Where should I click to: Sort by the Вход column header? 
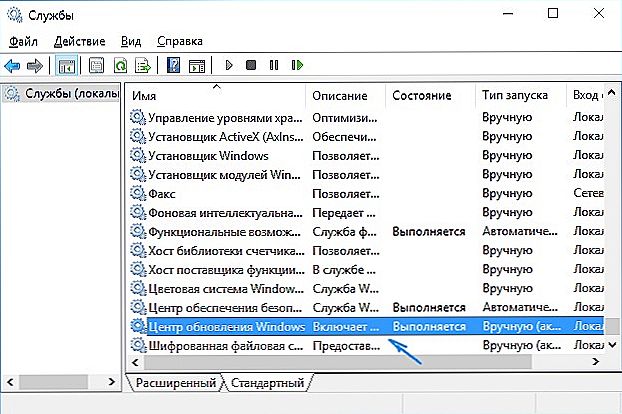point(586,96)
